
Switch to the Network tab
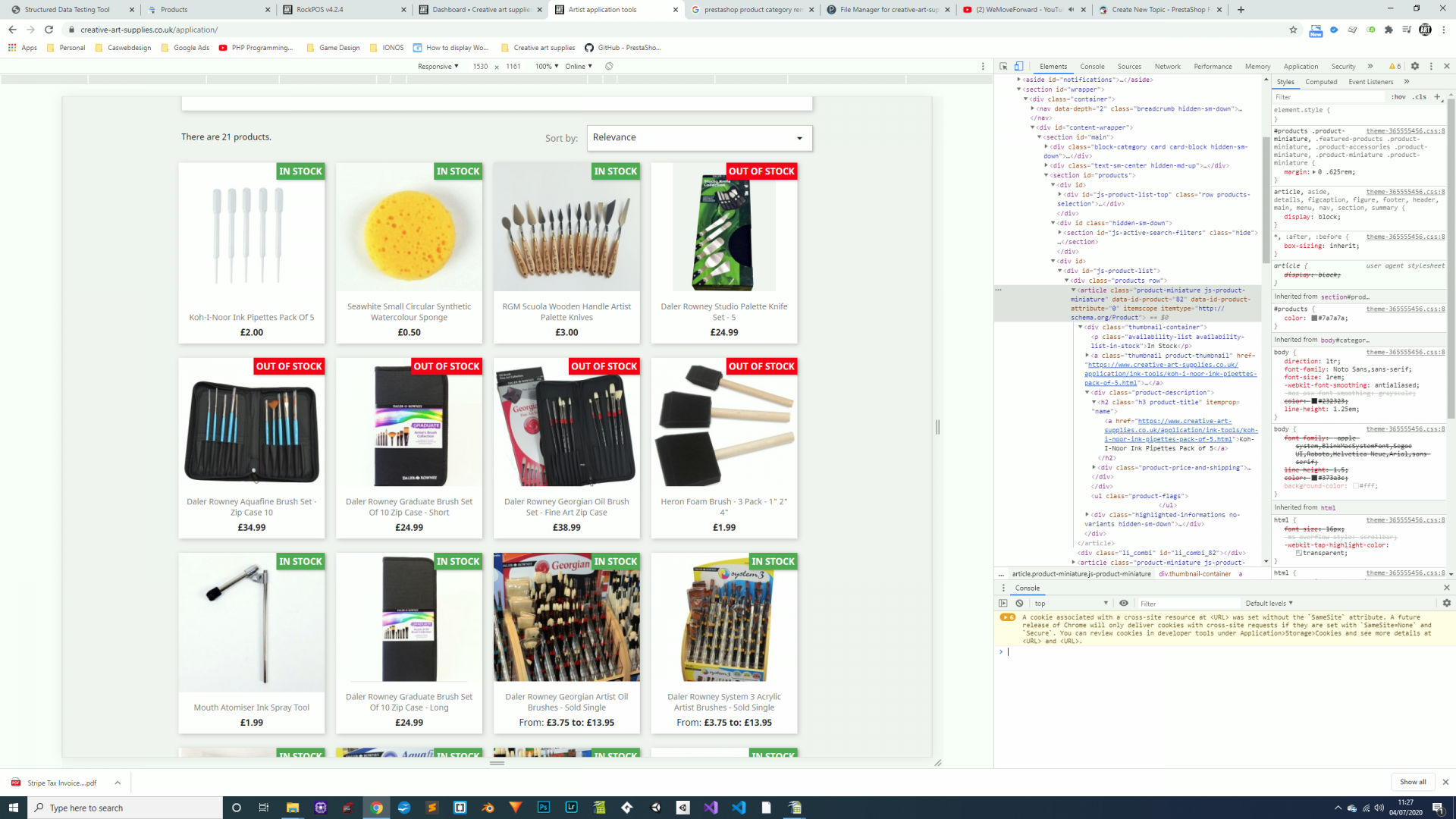click(1167, 66)
